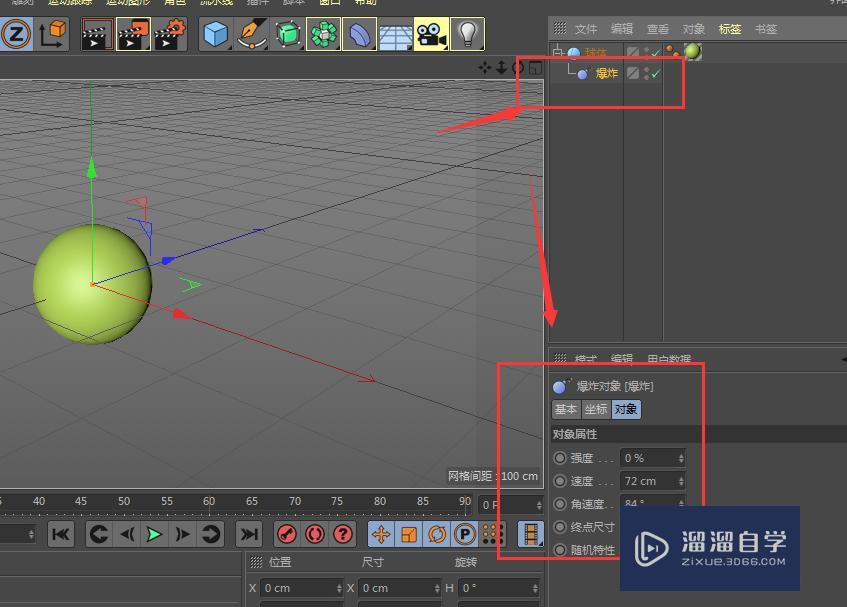Viewport: 847px width, 607px height.
Task: Open the deformer objects icon
Action: (359, 34)
